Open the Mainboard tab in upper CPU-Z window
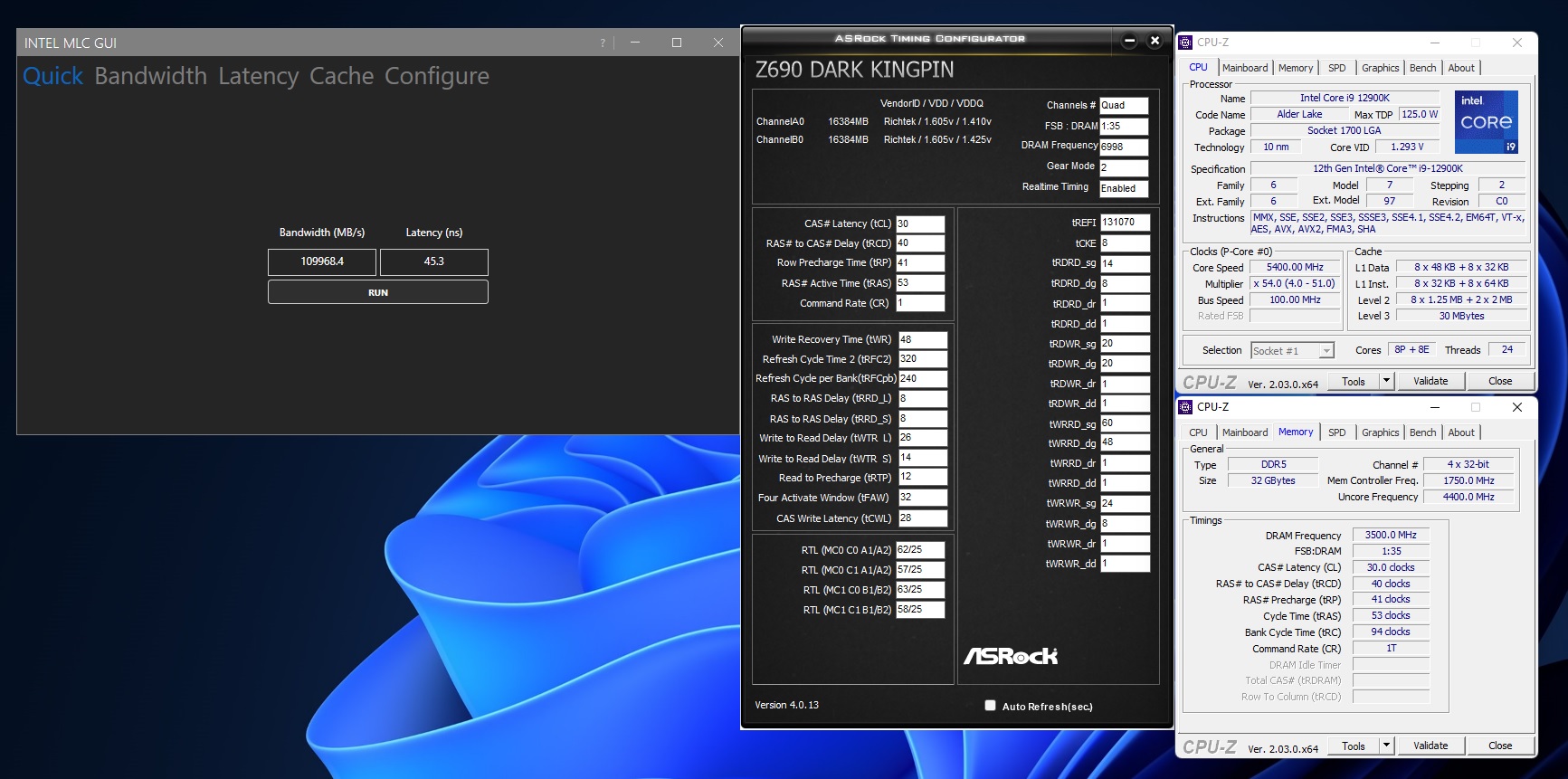The height and width of the screenshot is (779, 1568). (1244, 68)
